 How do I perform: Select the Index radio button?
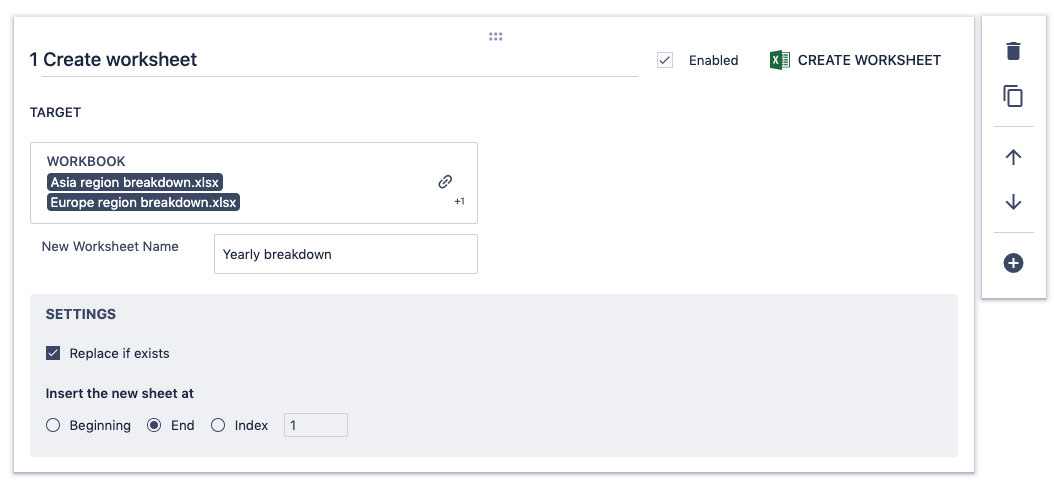(x=218, y=425)
